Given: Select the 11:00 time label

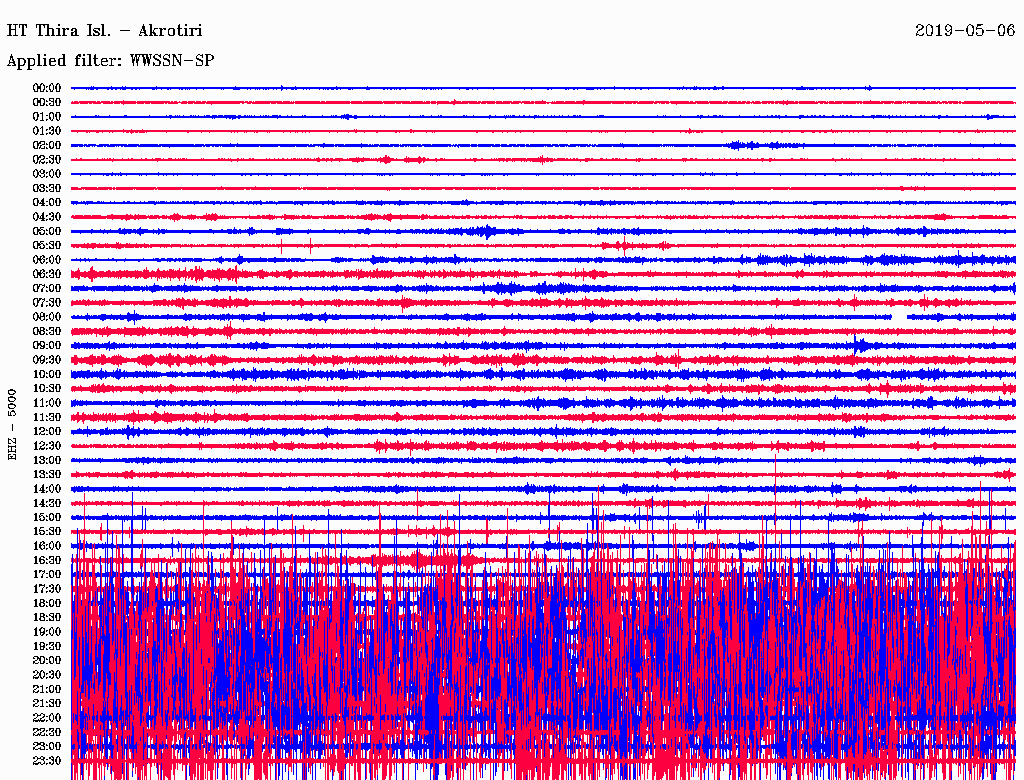Looking at the screenshot, I should click(x=47, y=403).
